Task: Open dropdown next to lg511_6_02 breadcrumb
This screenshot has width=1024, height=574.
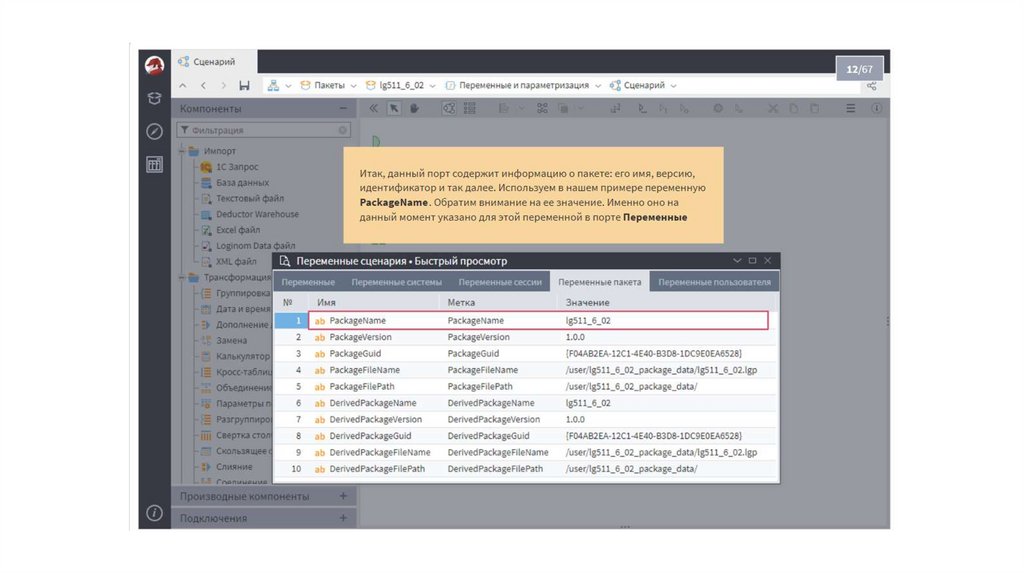Action: (432, 86)
